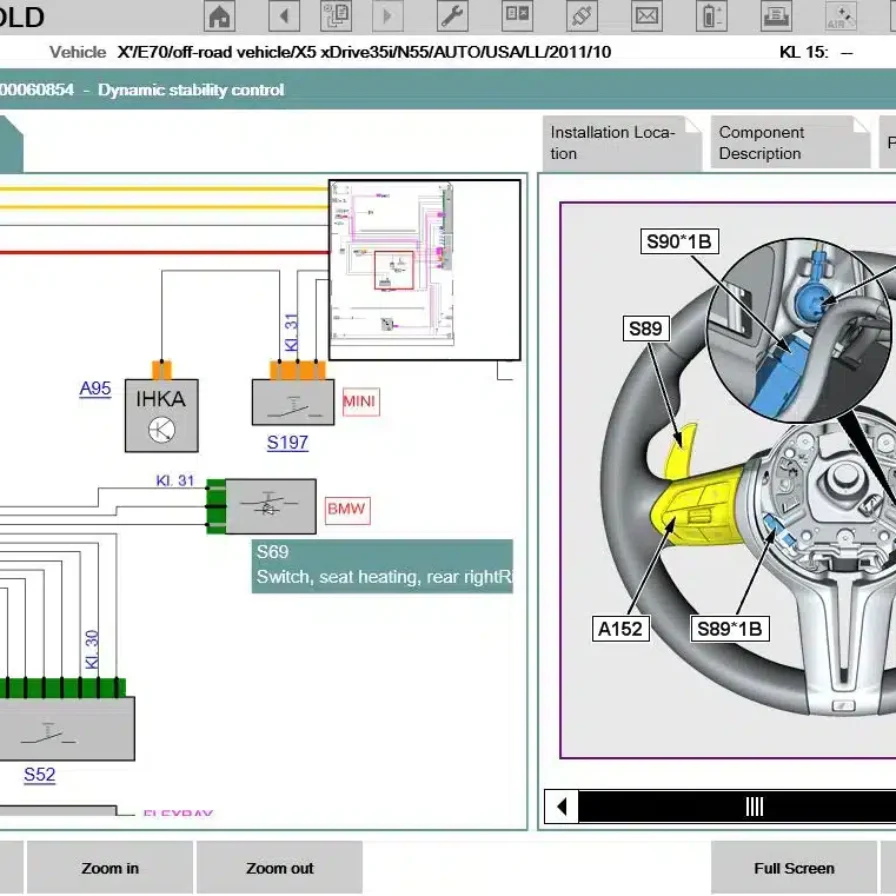This screenshot has width=896, height=896.
Task: Open the AIR icon in toolbar
Action: point(841,16)
